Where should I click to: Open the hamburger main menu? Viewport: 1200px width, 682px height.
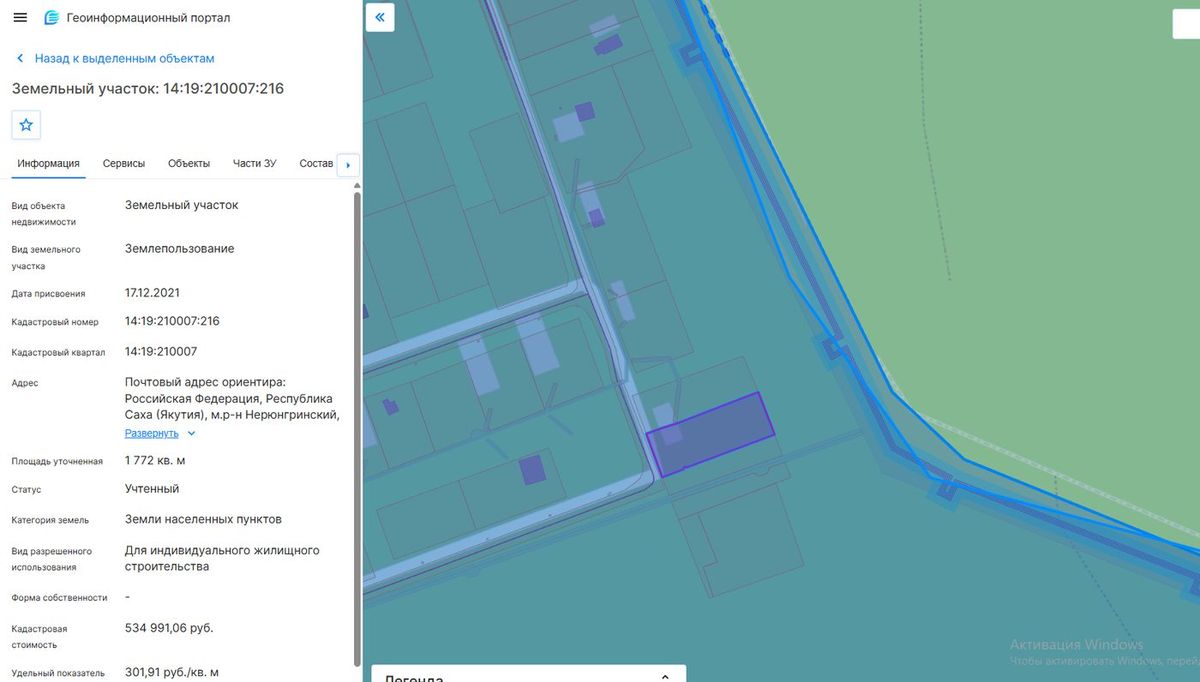coord(20,18)
